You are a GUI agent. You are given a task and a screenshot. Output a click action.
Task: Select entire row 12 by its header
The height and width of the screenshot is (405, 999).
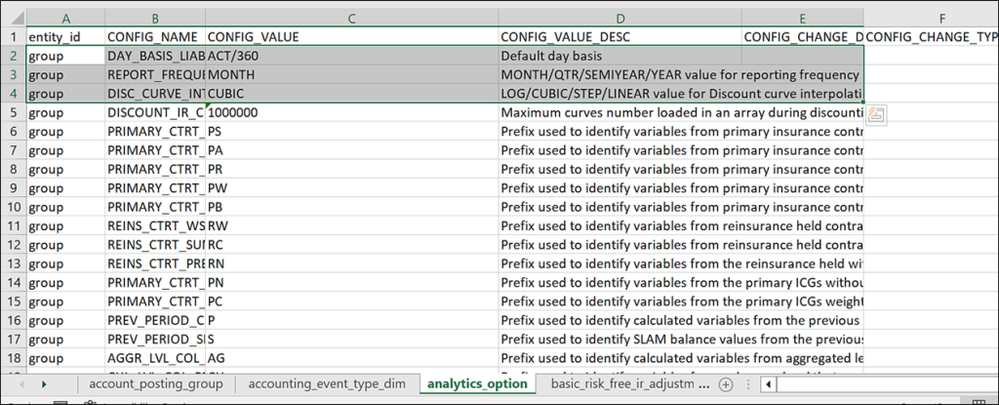[x=13, y=245]
